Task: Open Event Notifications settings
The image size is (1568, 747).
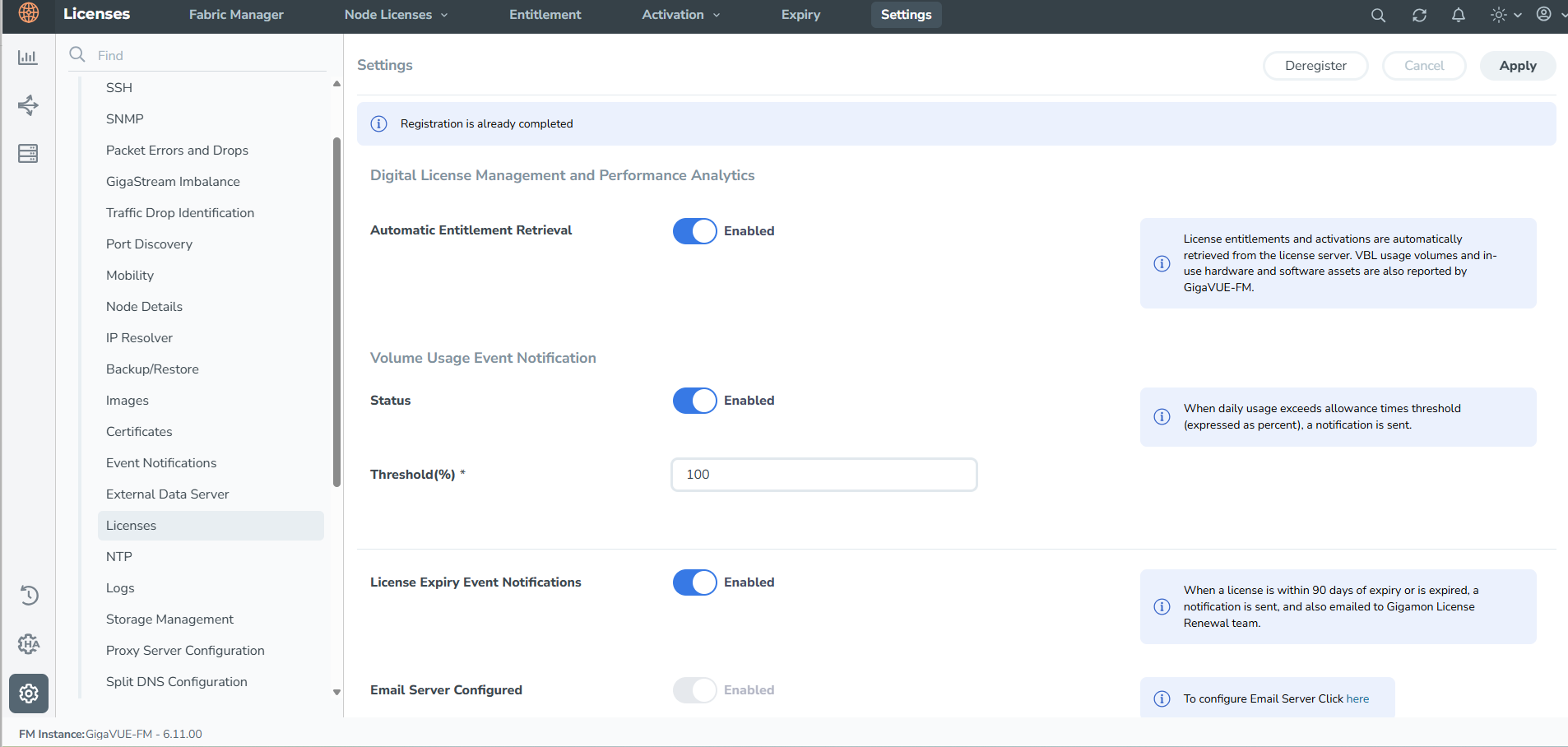Action: coord(161,462)
